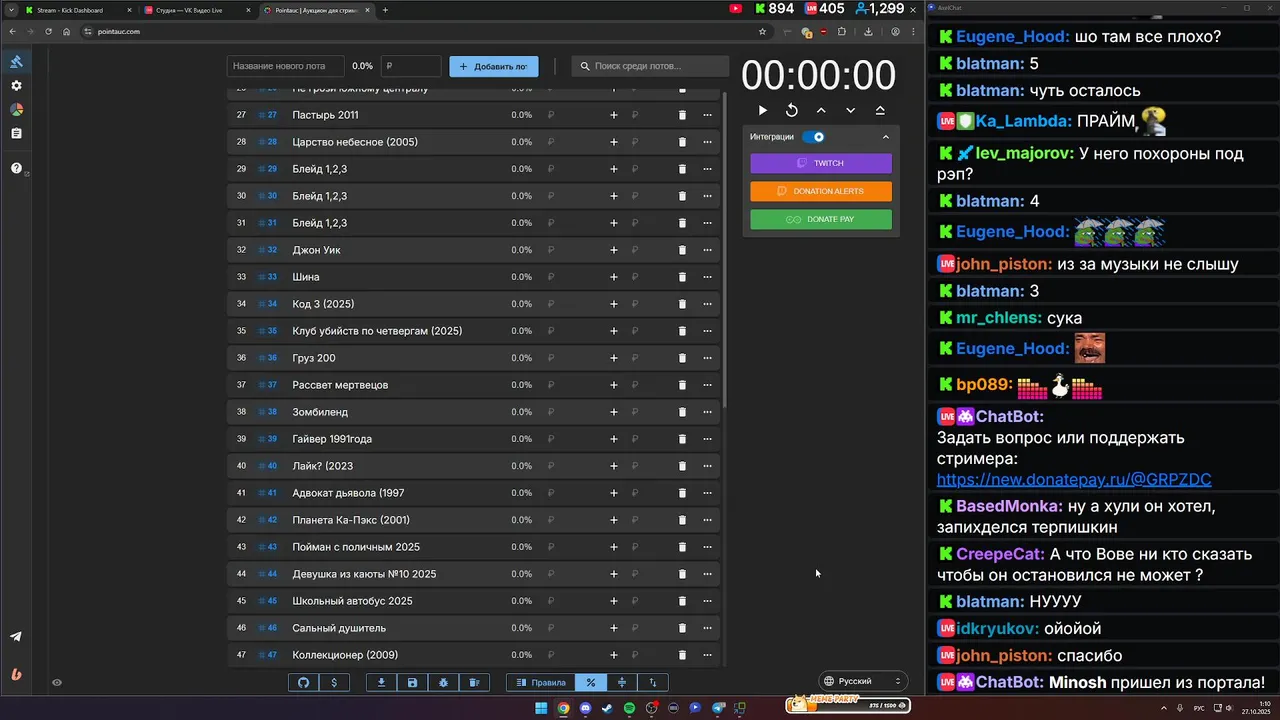Open the clipboard history icon in sidebar
This screenshot has height=720, width=1280.
[x=16, y=133]
